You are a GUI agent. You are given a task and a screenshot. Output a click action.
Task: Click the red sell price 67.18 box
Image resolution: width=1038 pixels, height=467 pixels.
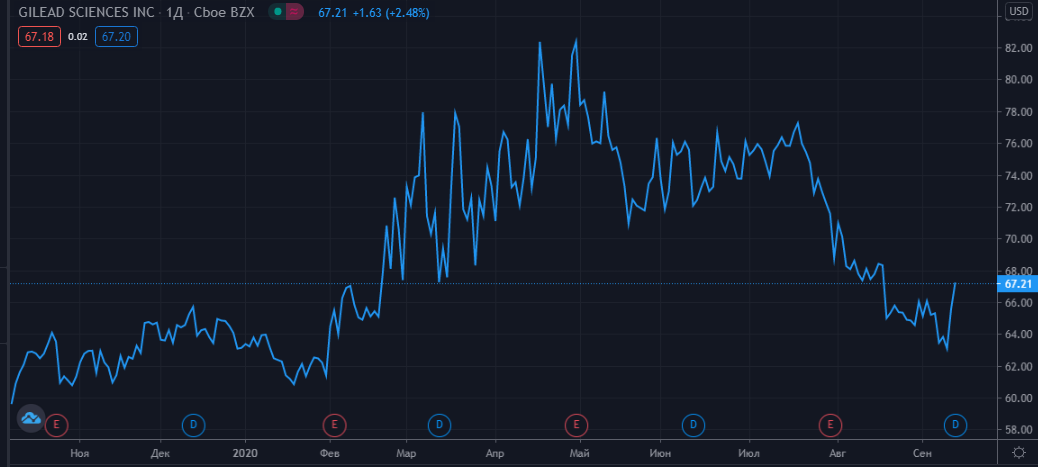pyautogui.click(x=39, y=36)
